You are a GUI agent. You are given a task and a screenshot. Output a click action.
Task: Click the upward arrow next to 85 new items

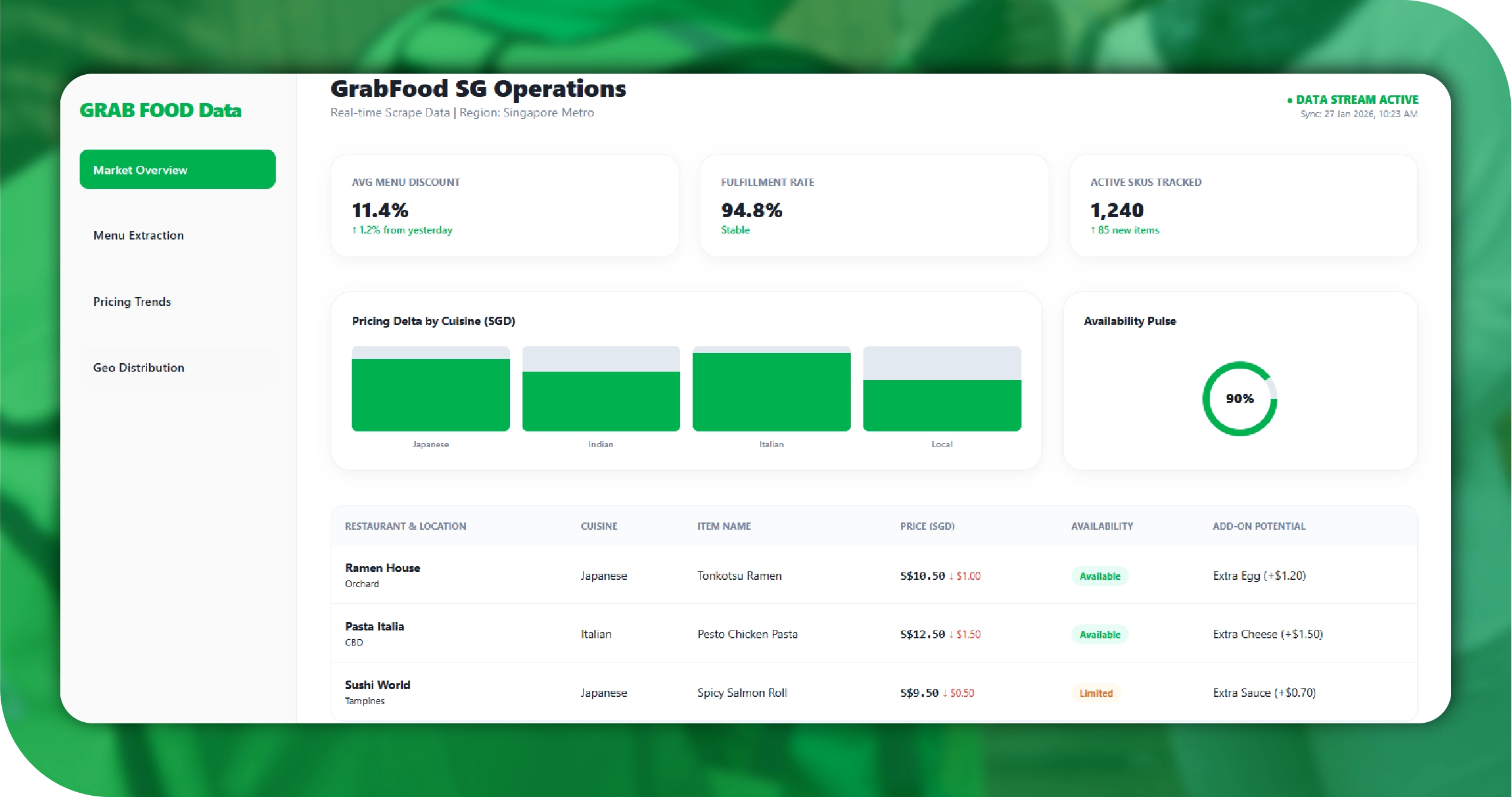(x=1094, y=230)
